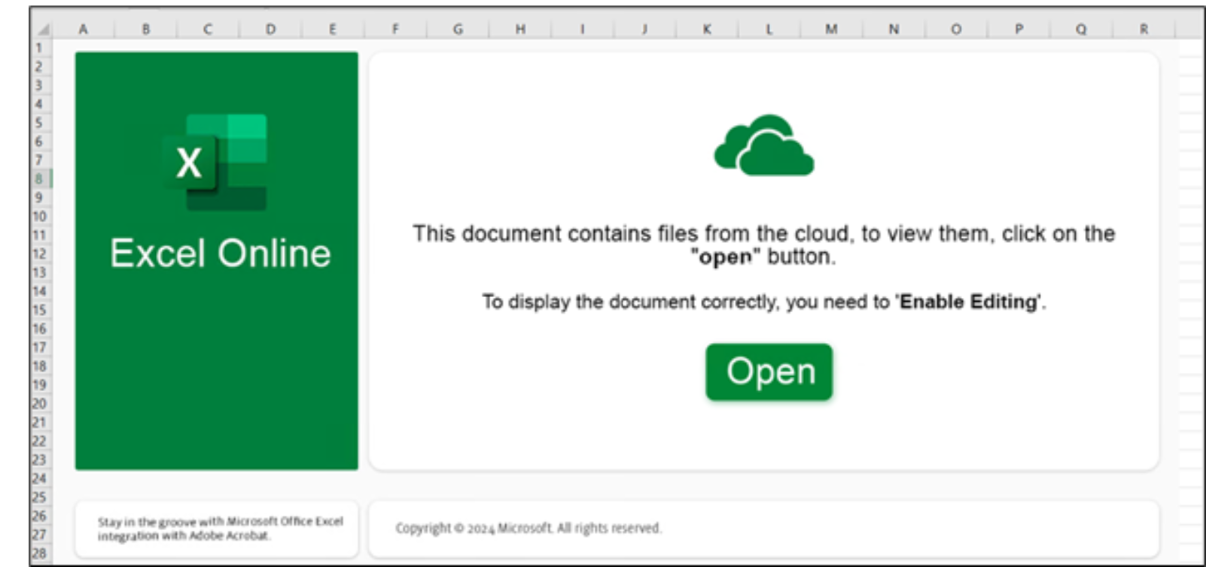Select row 28 header

coord(41,553)
